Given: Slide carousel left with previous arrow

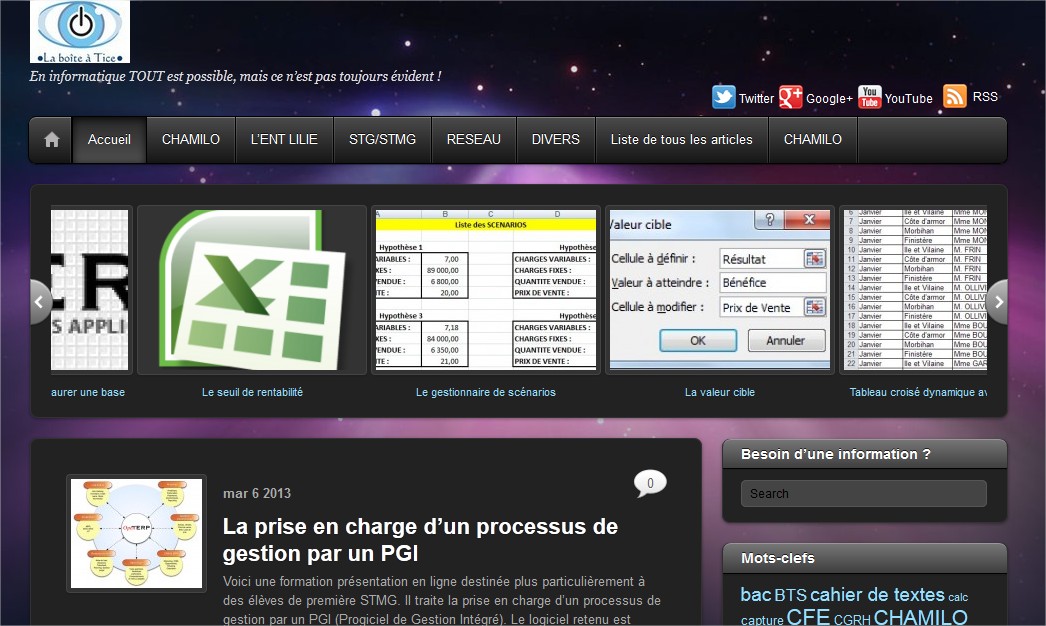Looking at the screenshot, I should pos(40,301).
